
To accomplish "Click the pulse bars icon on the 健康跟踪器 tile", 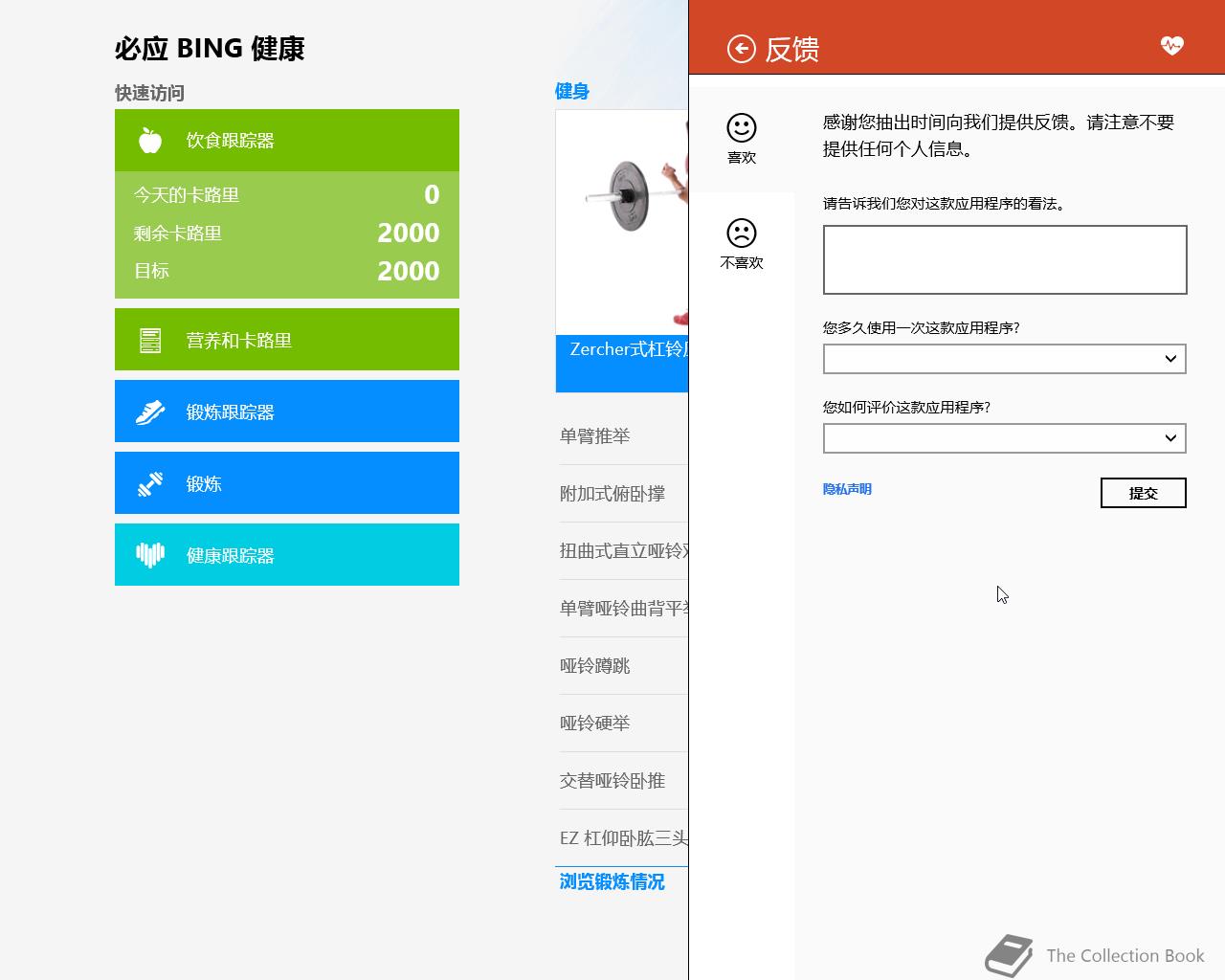I will 150,555.
